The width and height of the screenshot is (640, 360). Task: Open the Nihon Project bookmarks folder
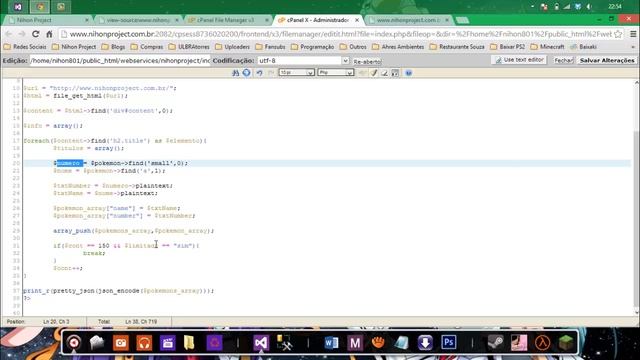74,47
